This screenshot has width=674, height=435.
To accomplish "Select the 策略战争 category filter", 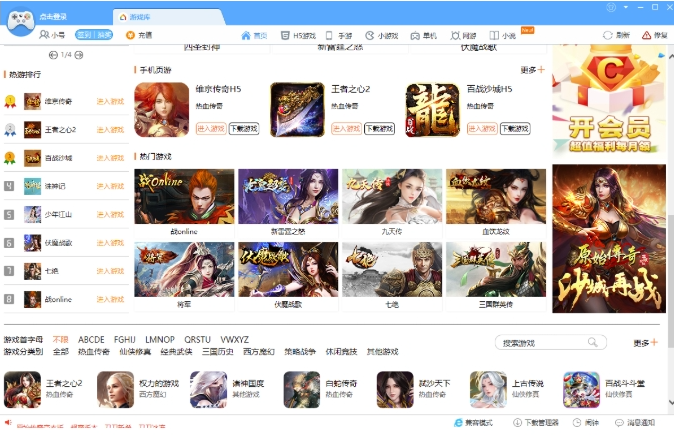I will click(300, 352).
